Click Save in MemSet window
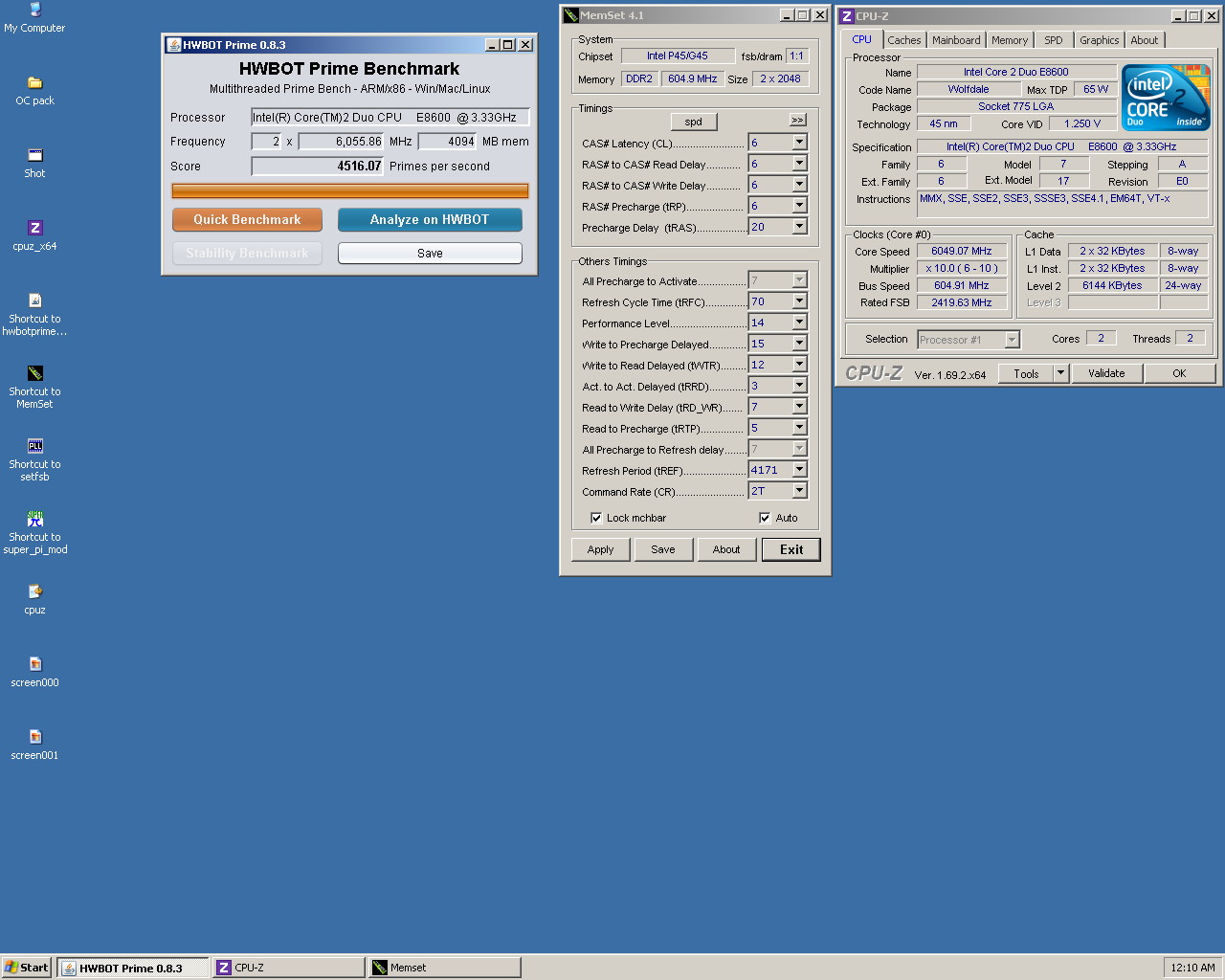Viewport: 1225px width, 980px height. tap(663, 549)
